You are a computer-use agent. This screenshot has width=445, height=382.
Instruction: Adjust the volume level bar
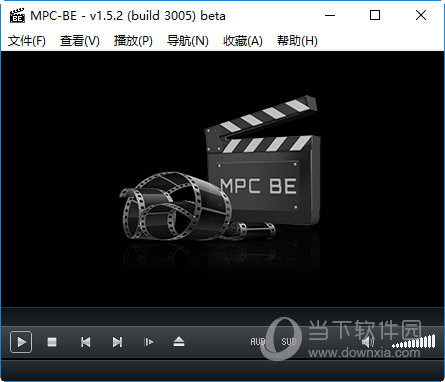[x=414, y=341]
